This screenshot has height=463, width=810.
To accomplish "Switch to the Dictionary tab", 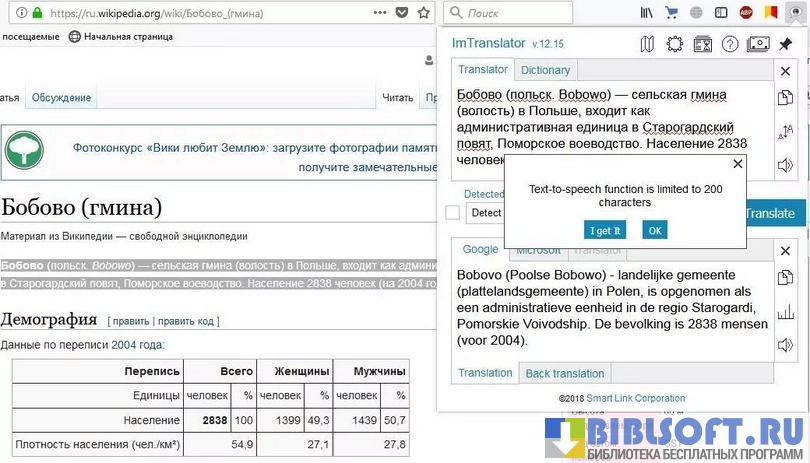I will point(545,70).
